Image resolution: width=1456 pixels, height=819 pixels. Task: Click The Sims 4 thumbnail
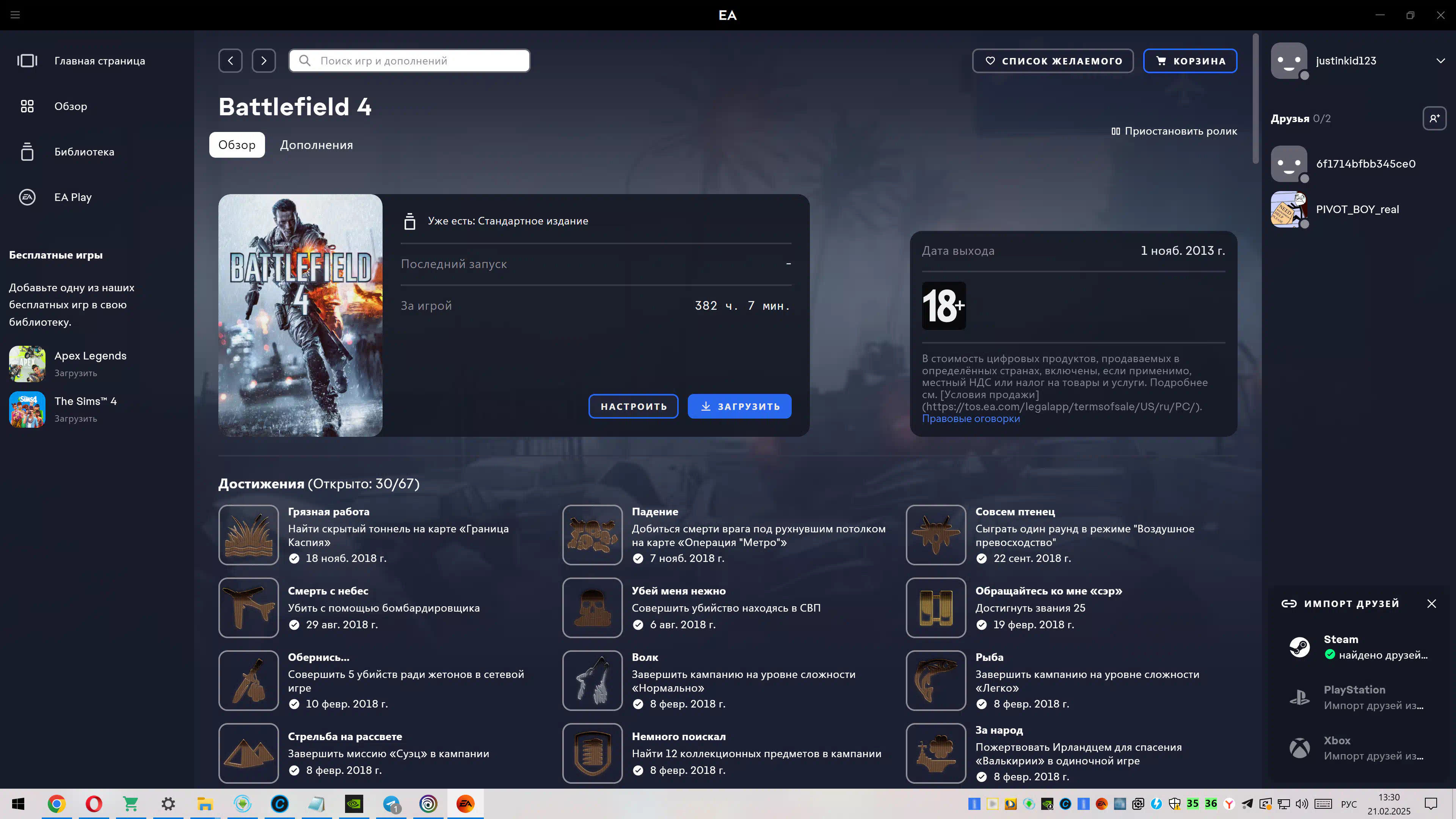click(27, 409)
